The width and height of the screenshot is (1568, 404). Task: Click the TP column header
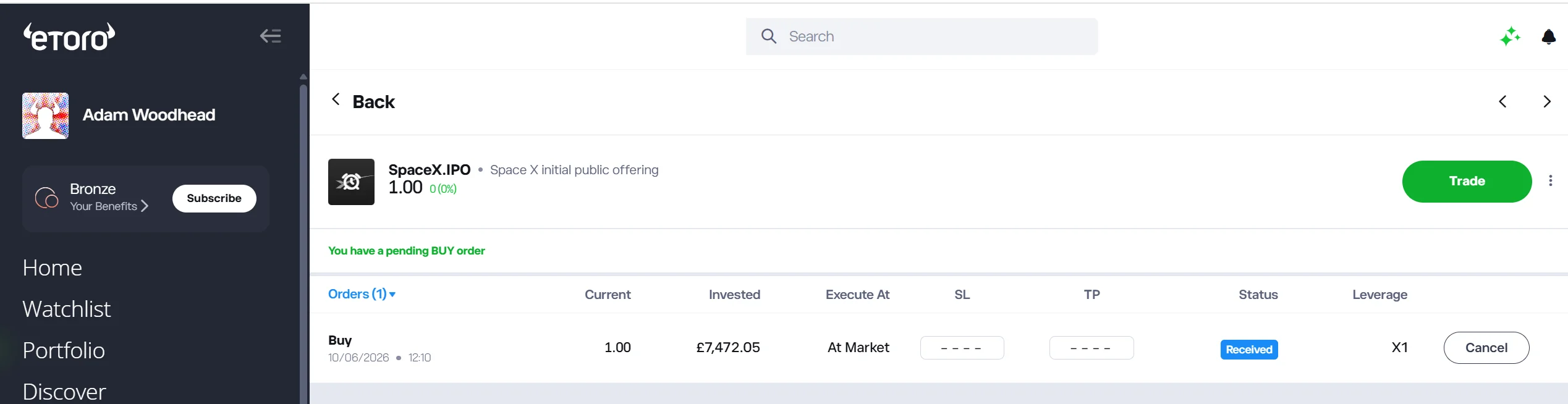(x=1091, y=295)
